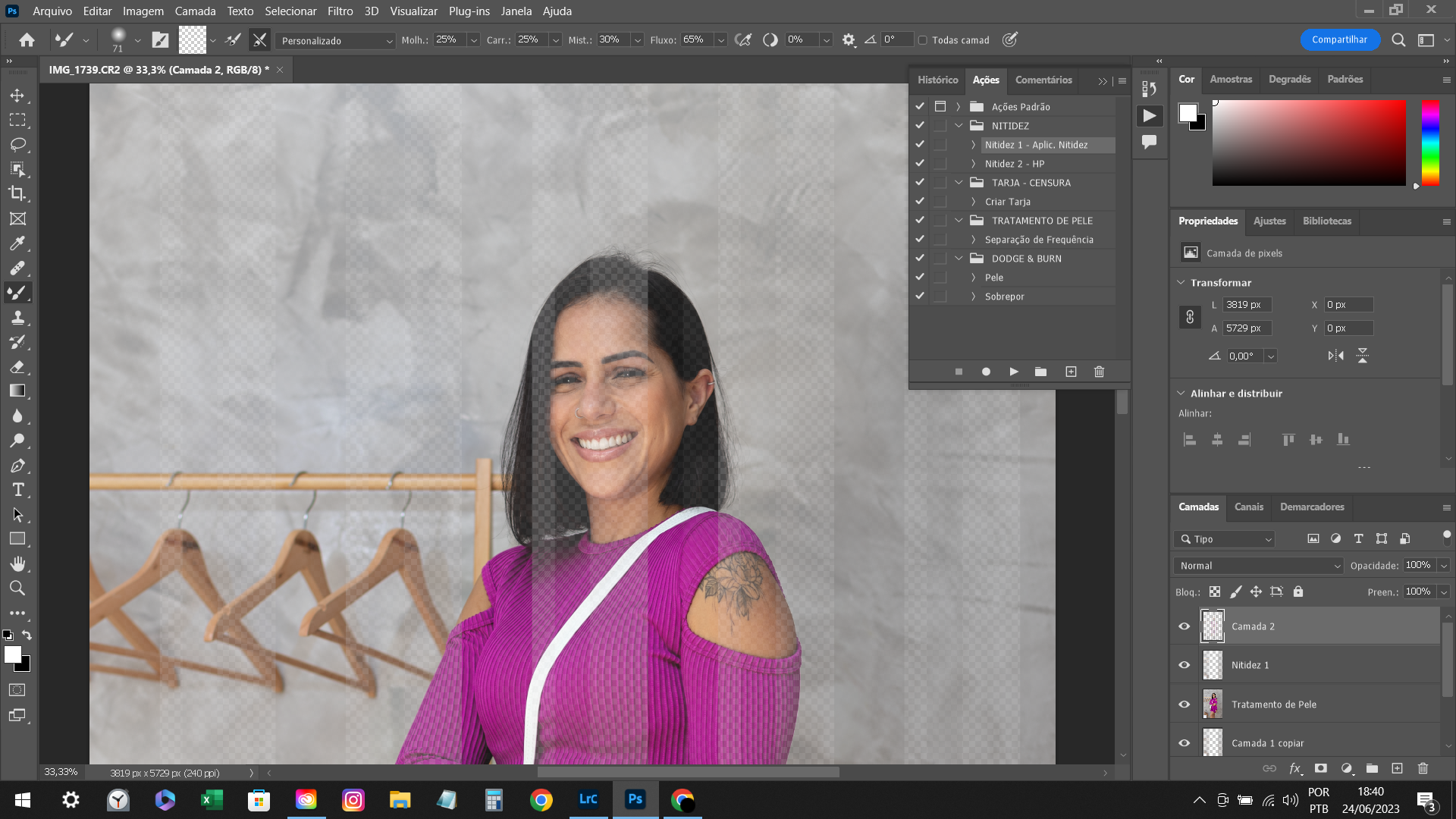Screen dimensions: 1456x819
Task: Click the Create new layer icon
Action: click(x=1398, y=768)
